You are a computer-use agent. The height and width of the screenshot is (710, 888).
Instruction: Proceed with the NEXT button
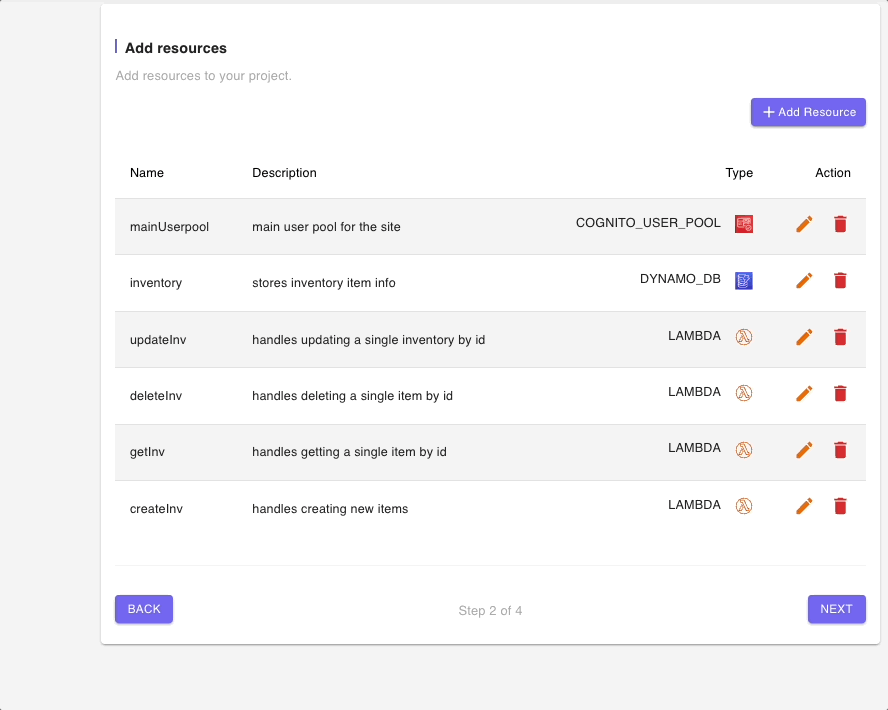(836, 609)
